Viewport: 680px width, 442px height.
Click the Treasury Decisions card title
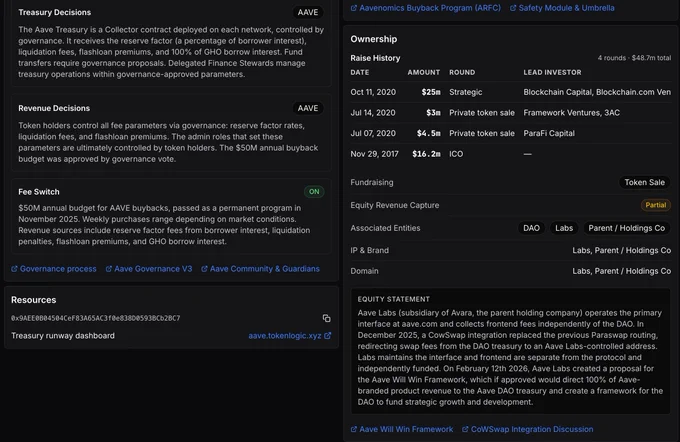pyautogui.click(x=54, y=13)
